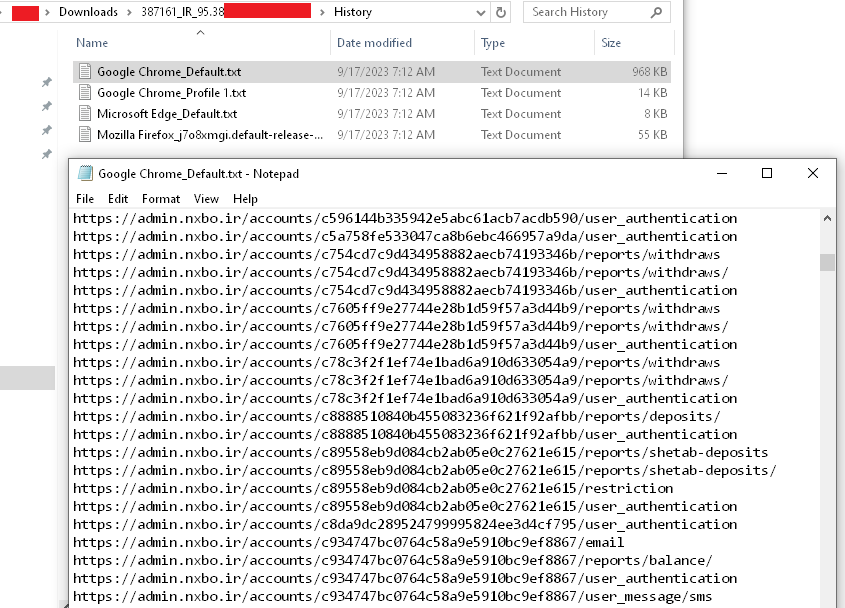Click the 387161_IR_95.38 breadcrumb folder
This screenshot has width=845, height=608.
click(183, 12)
